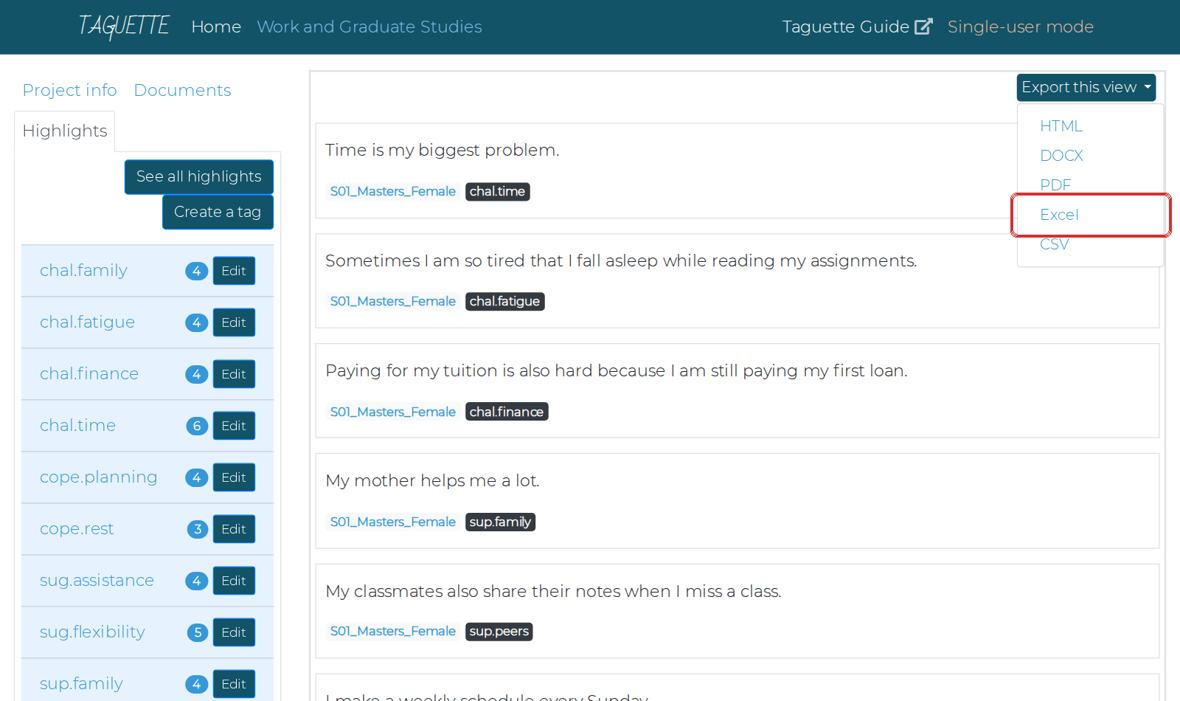Choose CSV export format

tap(1054, 244)
